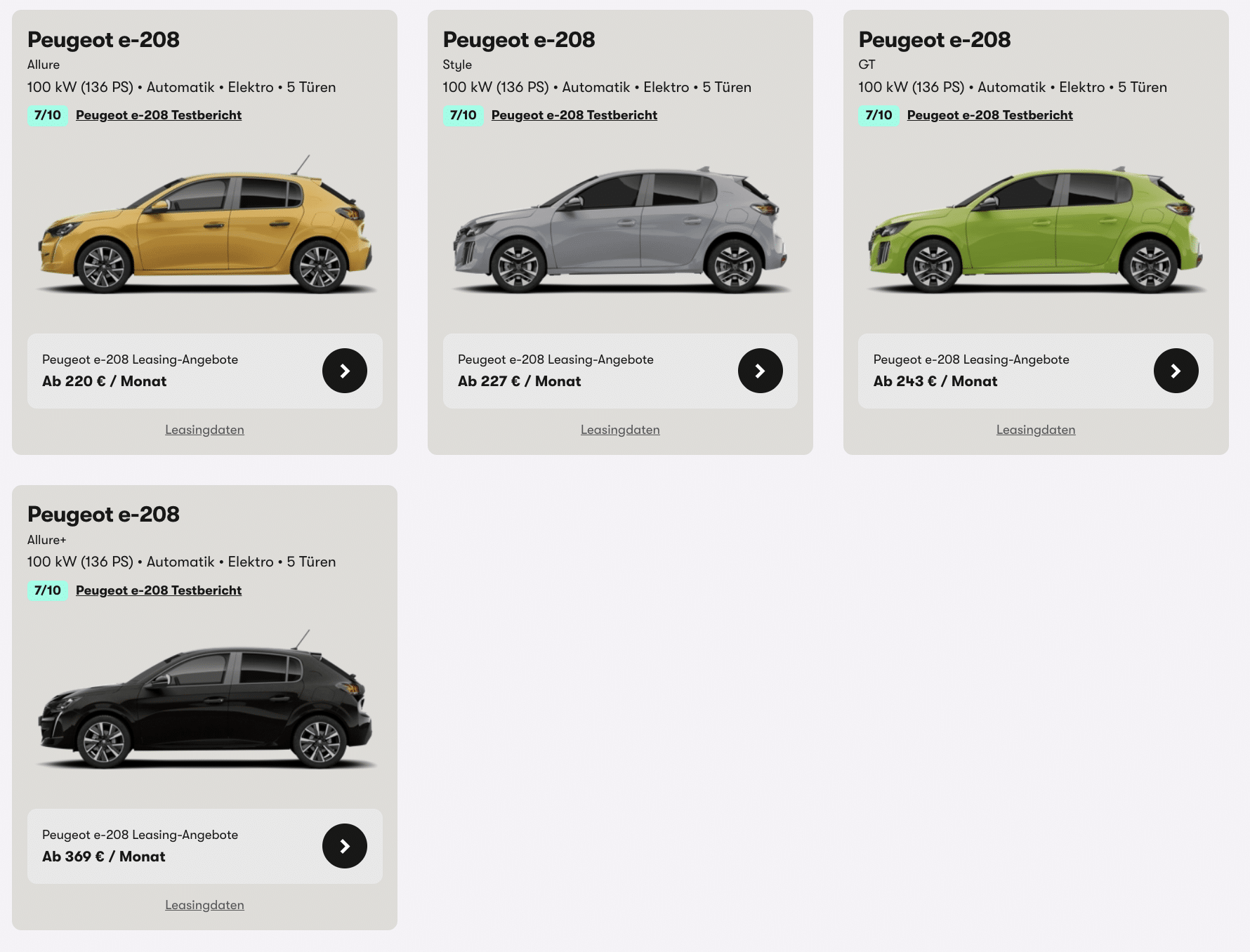Viewport: 1250px width, 952px height.
Task: Open leasing offers arrow for Allure+ card
Action: click(x=345, y=846)
